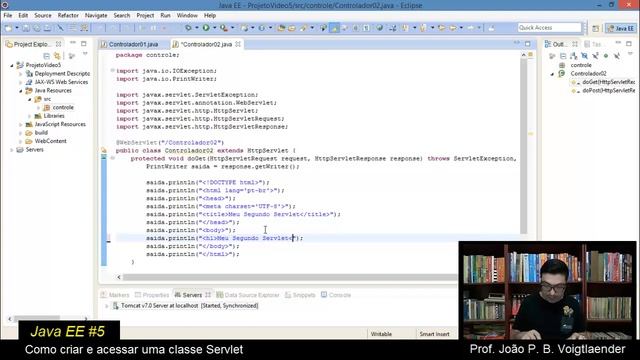Click the editor vertical scrollbar

pyautogui.click(x=524, y=147)
